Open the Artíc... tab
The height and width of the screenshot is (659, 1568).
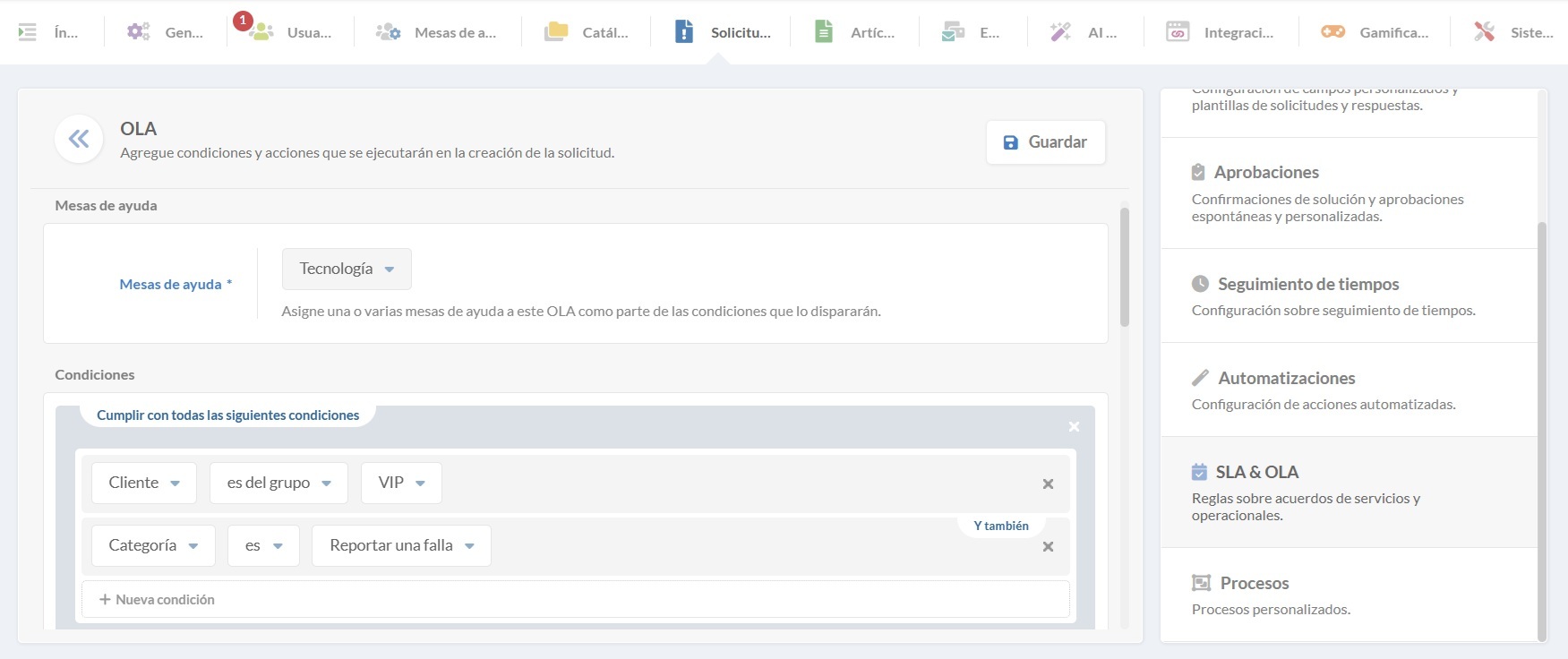(854, 32)
